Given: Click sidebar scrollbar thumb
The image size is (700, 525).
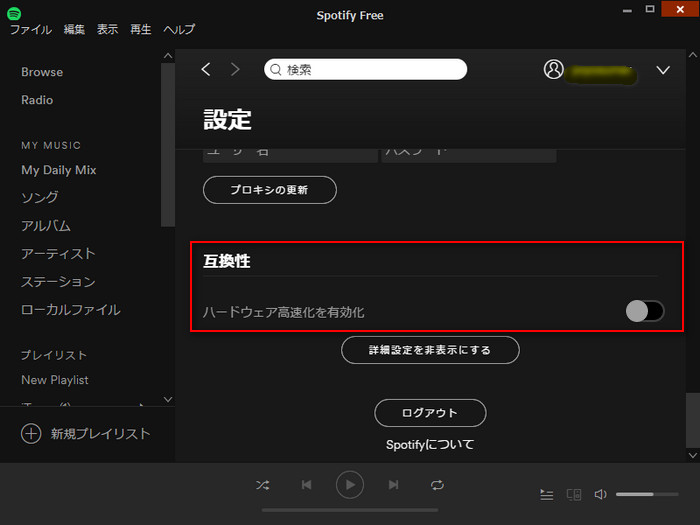Looking at the screenshot, I should click(x=168, y=145).
